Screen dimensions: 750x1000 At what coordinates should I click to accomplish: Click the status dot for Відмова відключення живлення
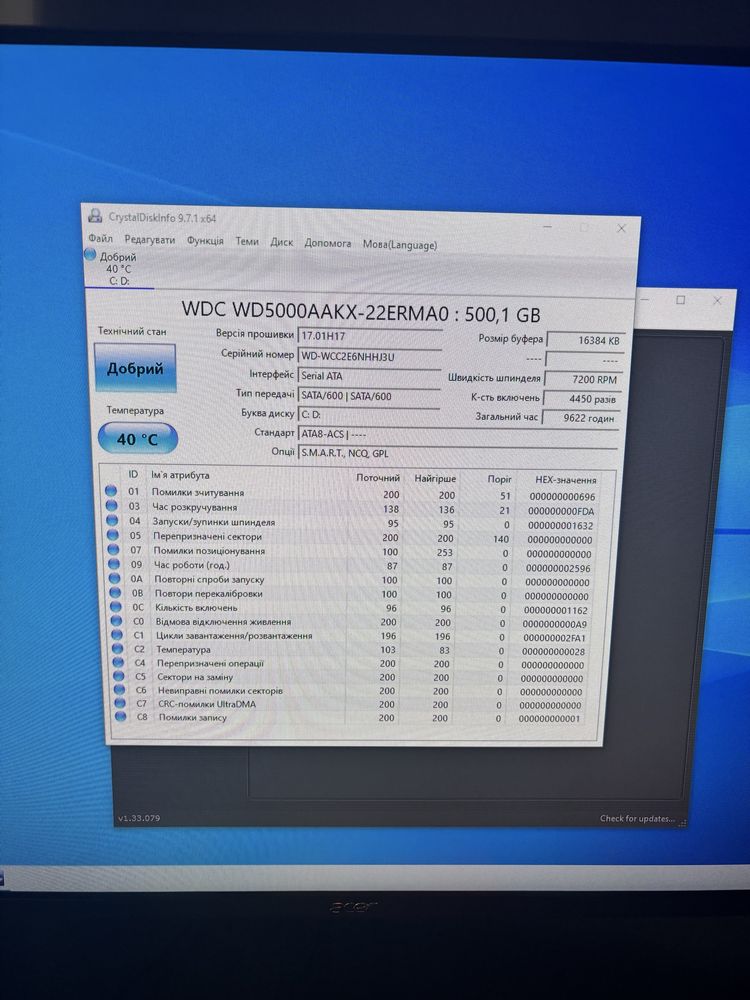(x=117, y=621)
